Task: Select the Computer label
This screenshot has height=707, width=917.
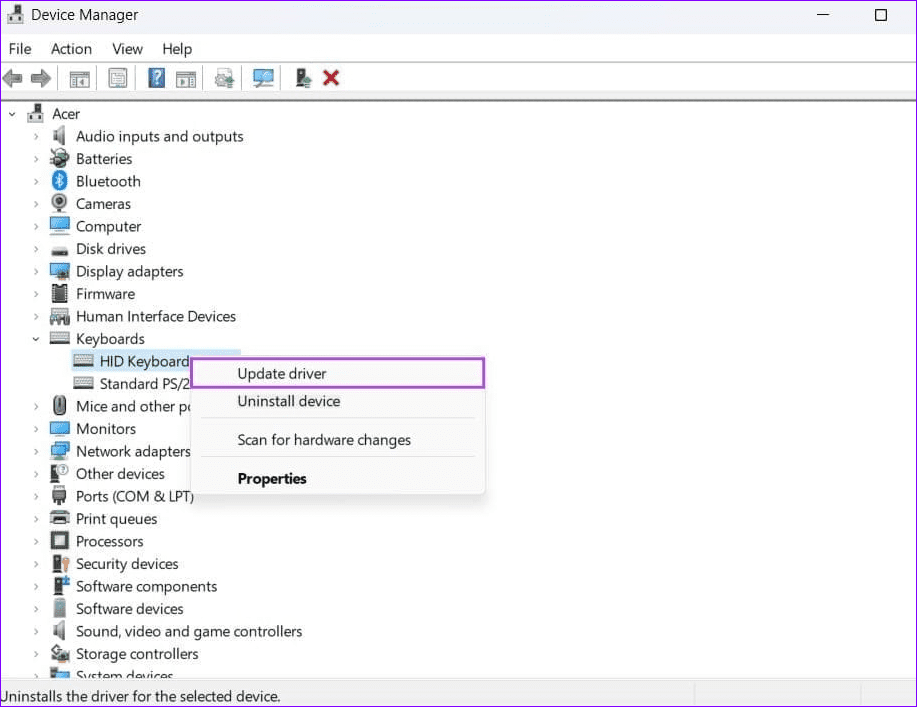Action: [x=108, y=226]
